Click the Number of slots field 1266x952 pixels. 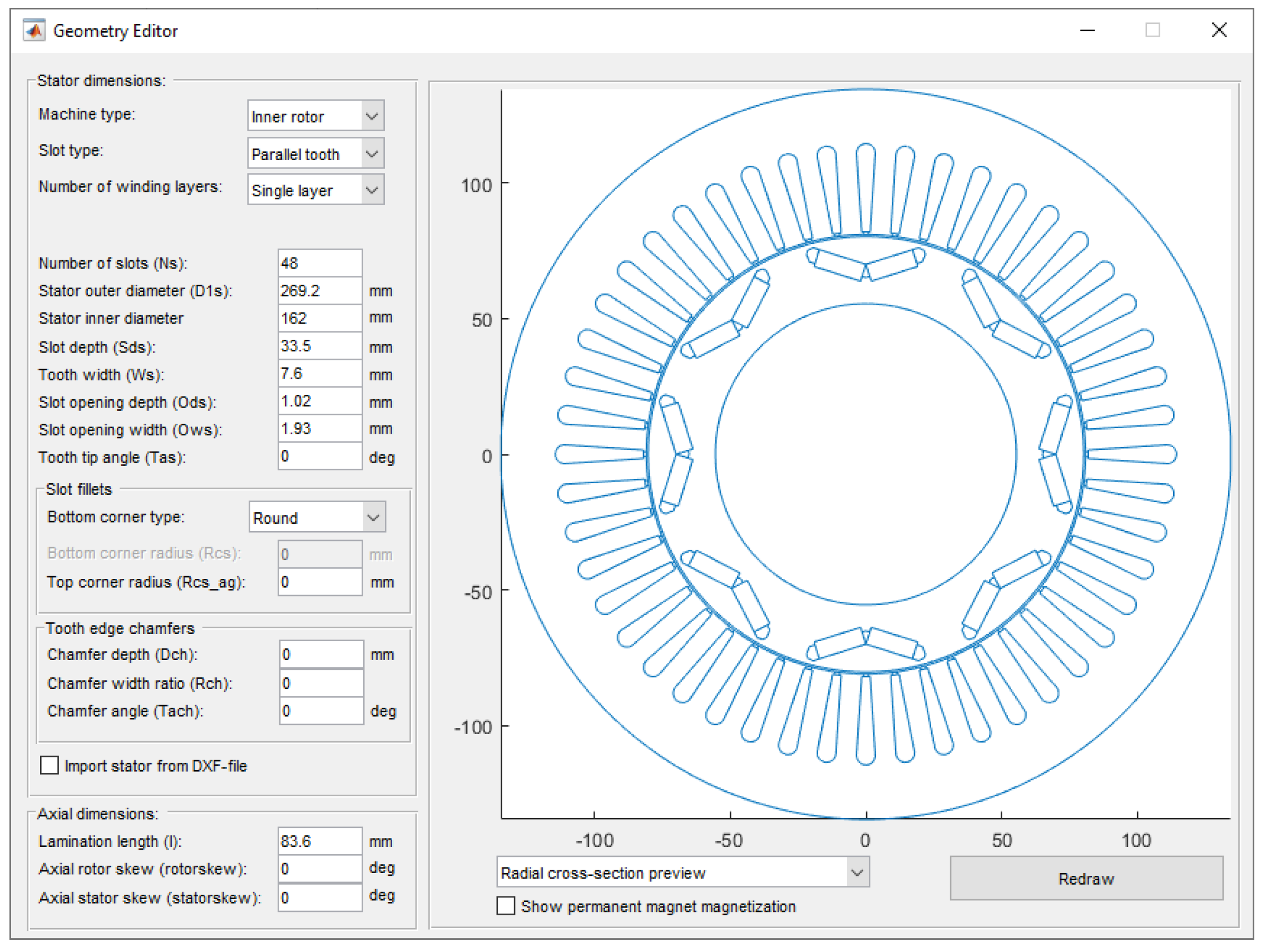pyautogui.click(x=319, y=263)
